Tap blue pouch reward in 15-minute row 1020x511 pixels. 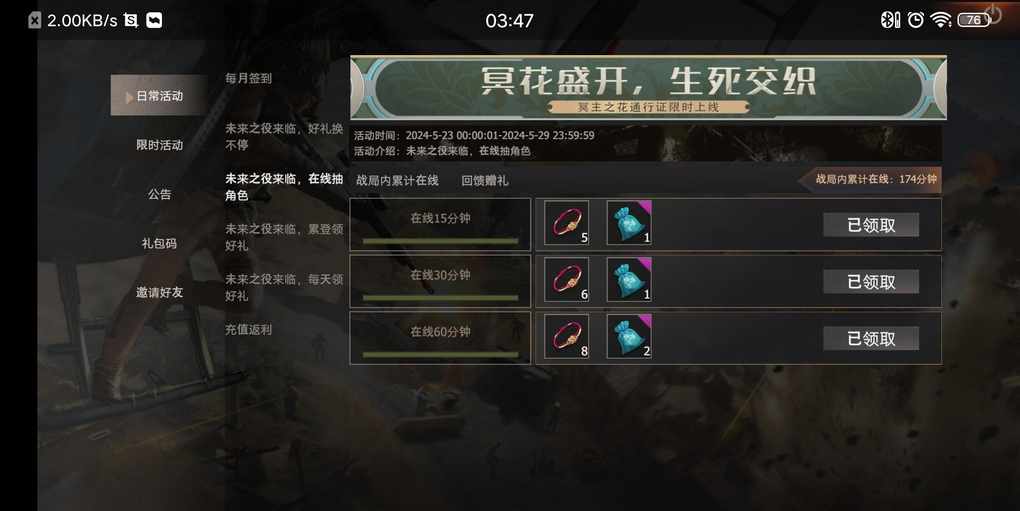tap(629, 223)
